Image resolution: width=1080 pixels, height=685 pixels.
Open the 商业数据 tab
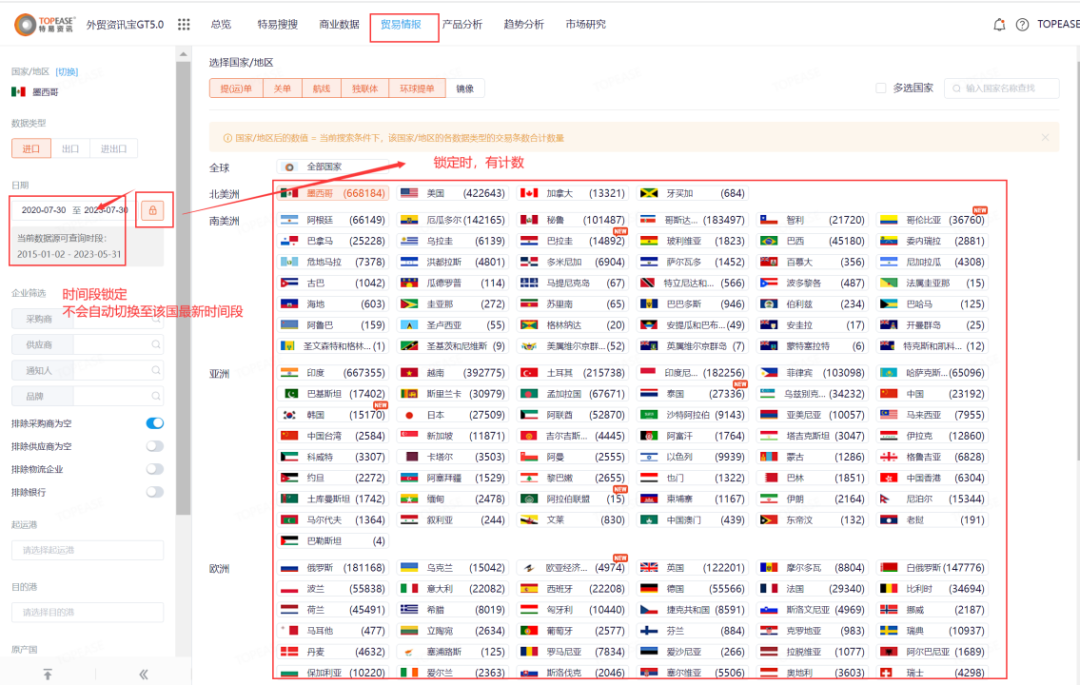(x=339, y=25)
